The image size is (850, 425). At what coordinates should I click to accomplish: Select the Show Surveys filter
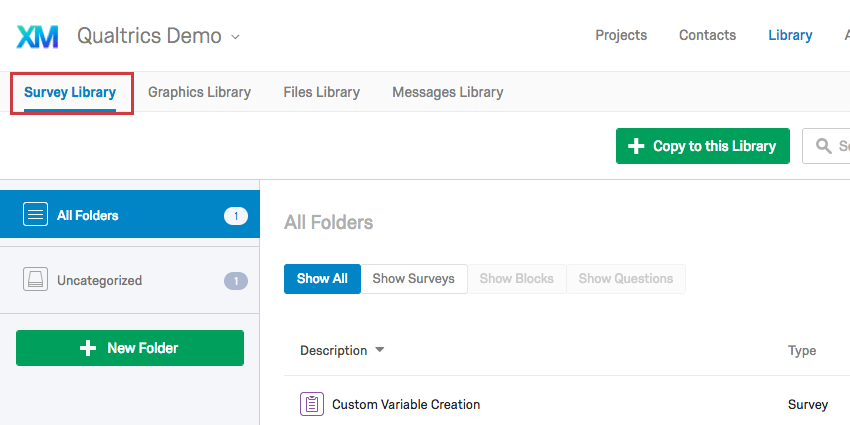tap(414, 279)
